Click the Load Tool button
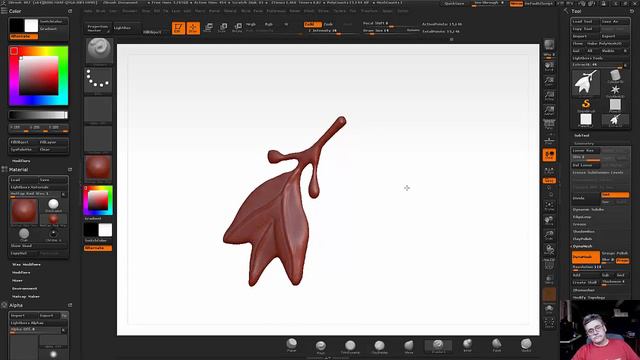Viewport: 640px width, 360px height. point(585,21)
